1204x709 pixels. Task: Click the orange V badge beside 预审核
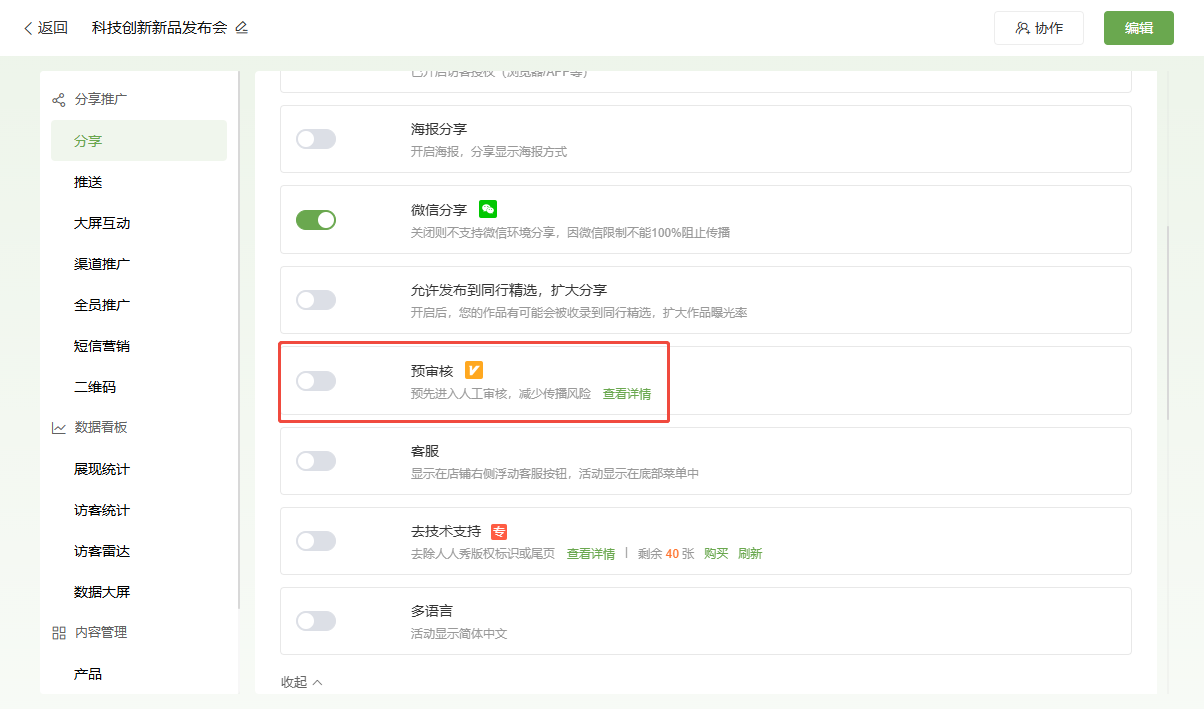click(474, 371)
